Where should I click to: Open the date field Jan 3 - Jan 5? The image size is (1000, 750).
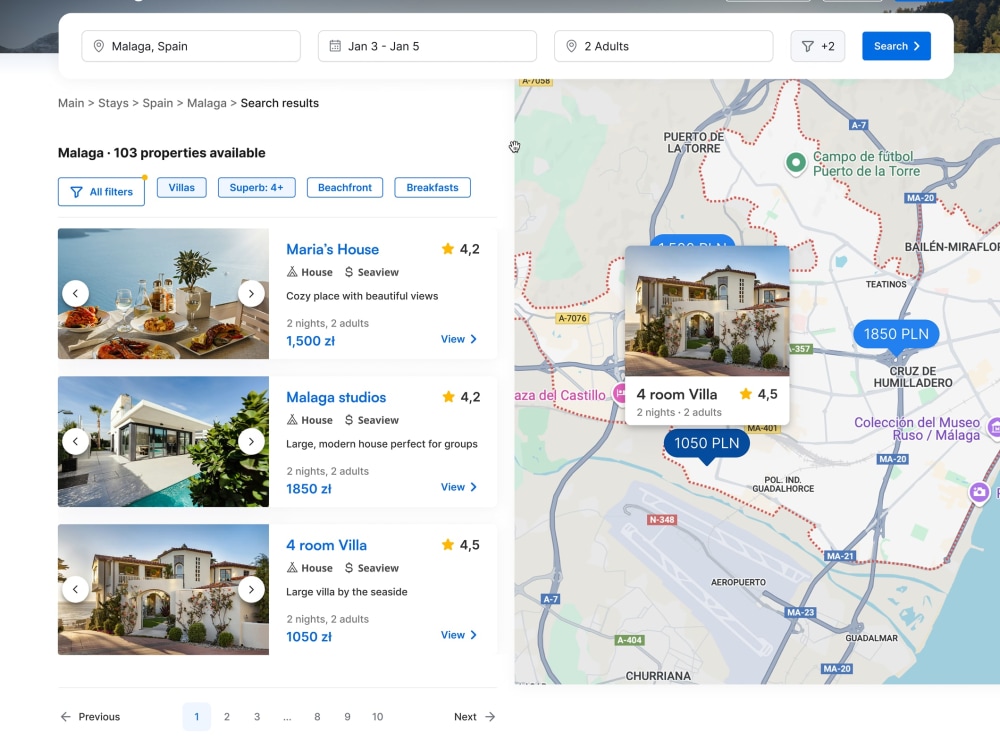427,46
